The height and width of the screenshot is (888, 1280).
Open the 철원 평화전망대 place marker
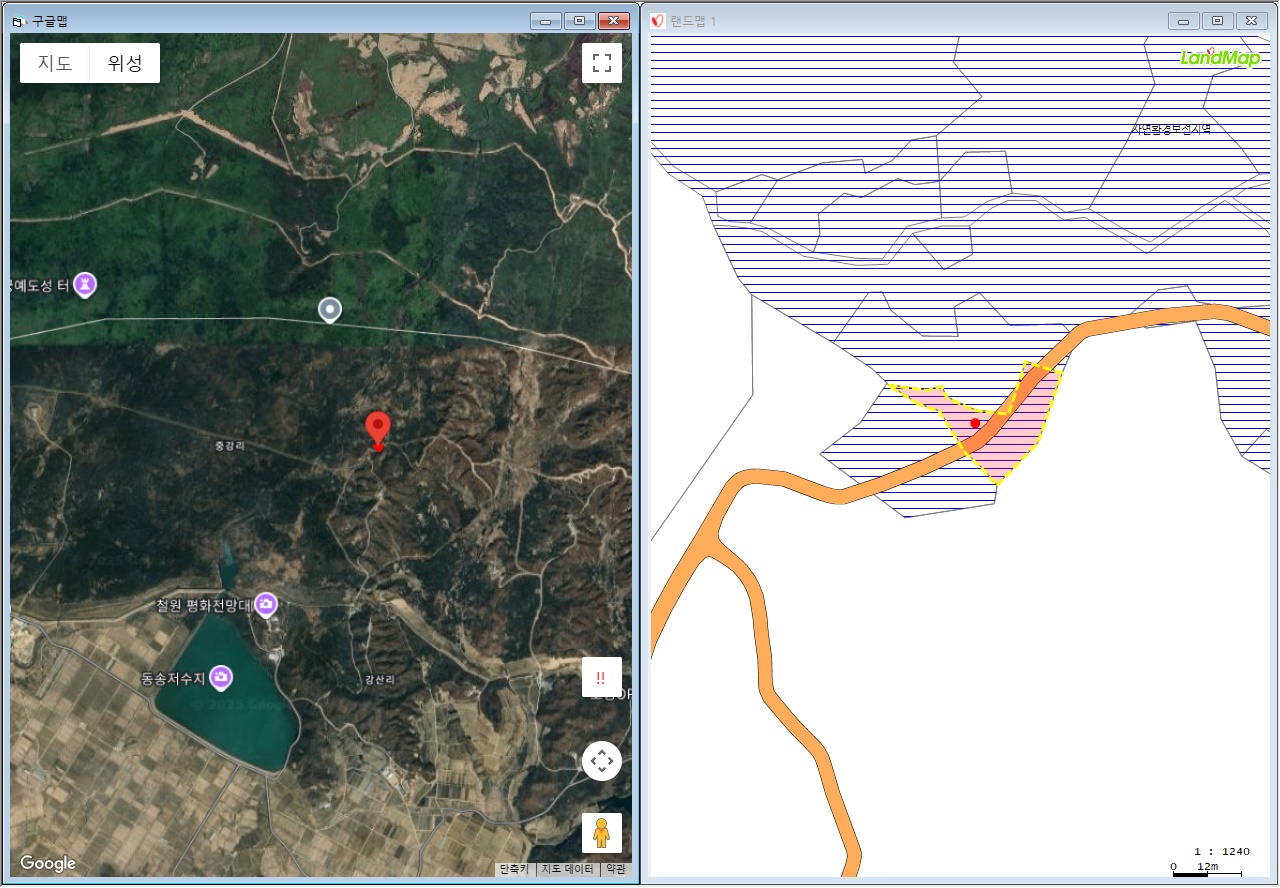pos(265,604)
